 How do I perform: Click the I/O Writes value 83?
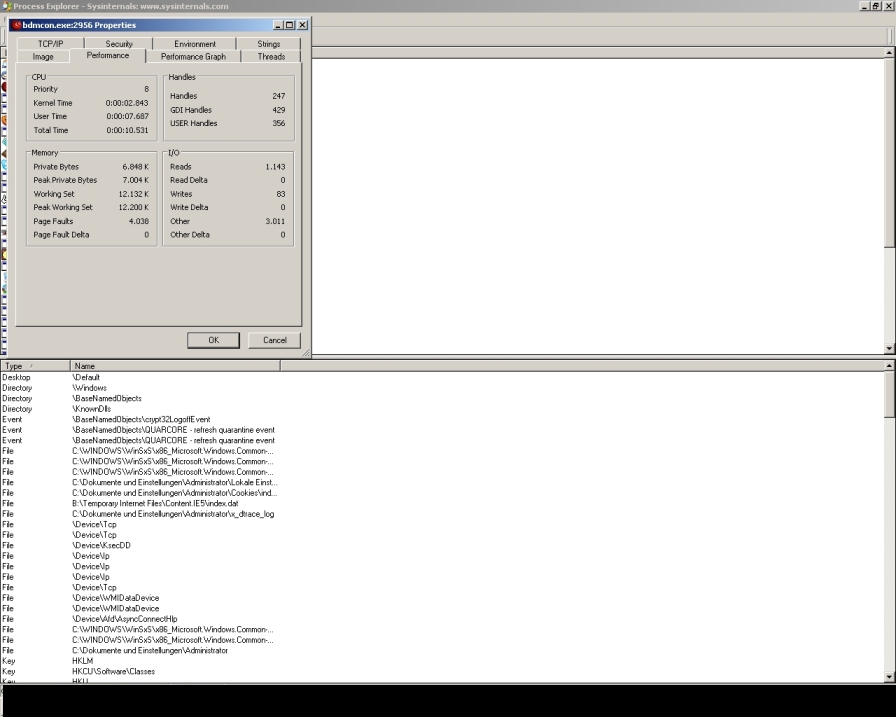pos(281,194)
